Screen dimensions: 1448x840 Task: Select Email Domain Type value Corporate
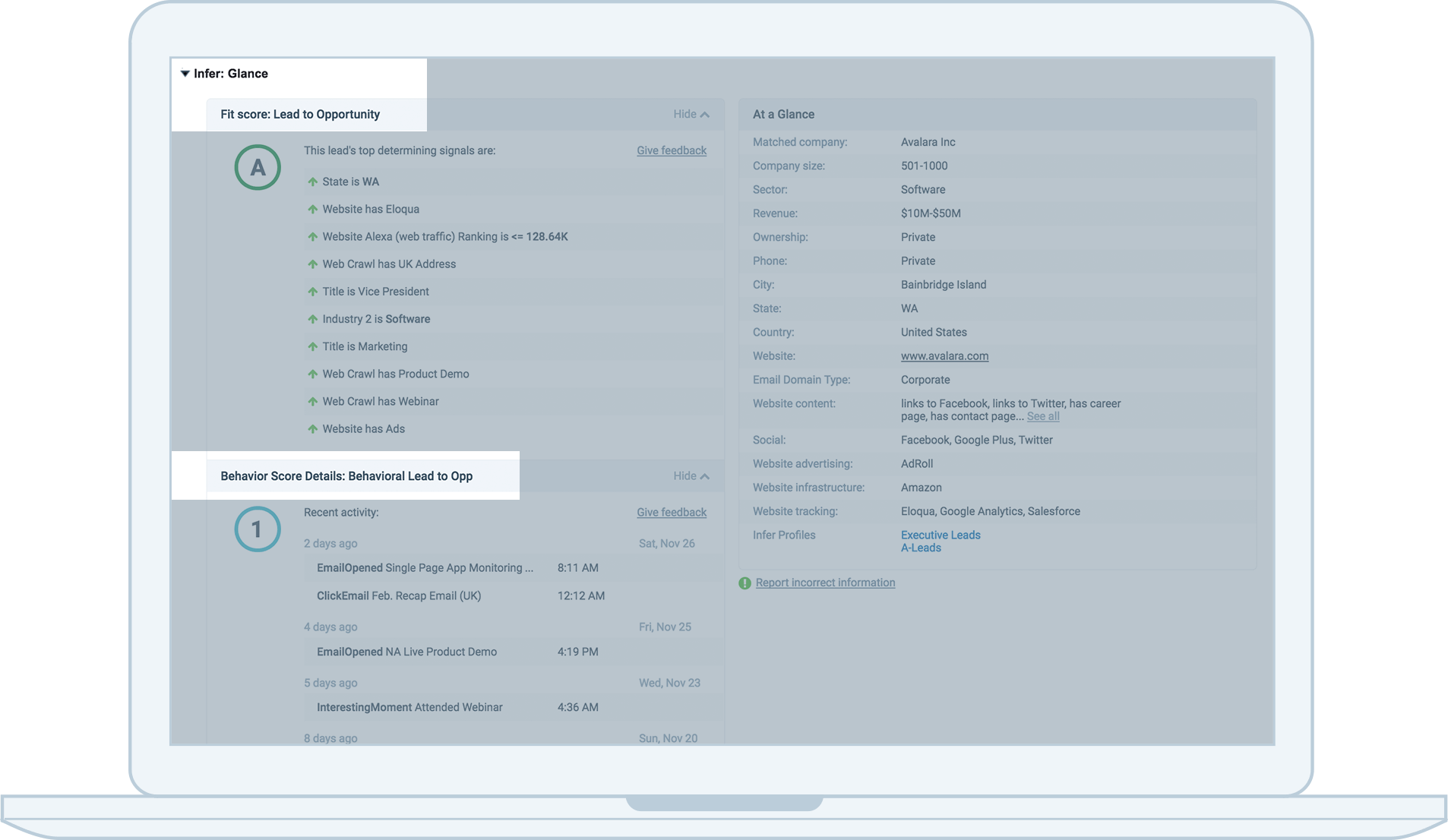click(x=925, y=381)
